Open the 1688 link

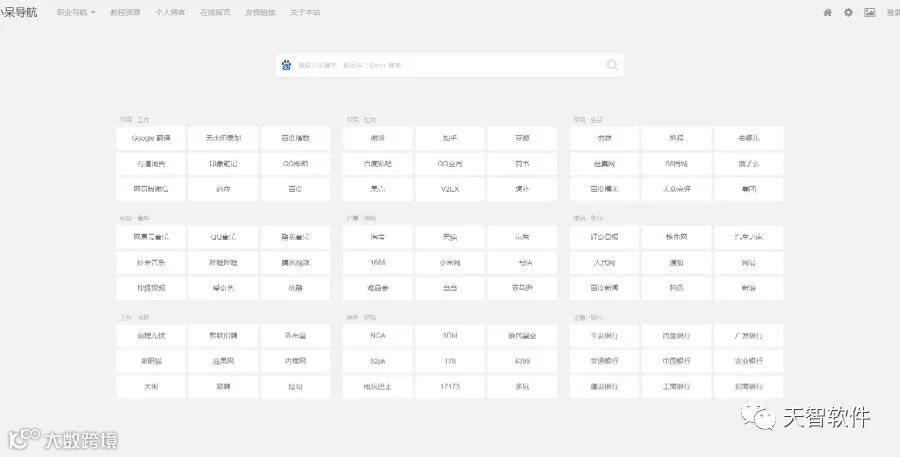(378, 262)
